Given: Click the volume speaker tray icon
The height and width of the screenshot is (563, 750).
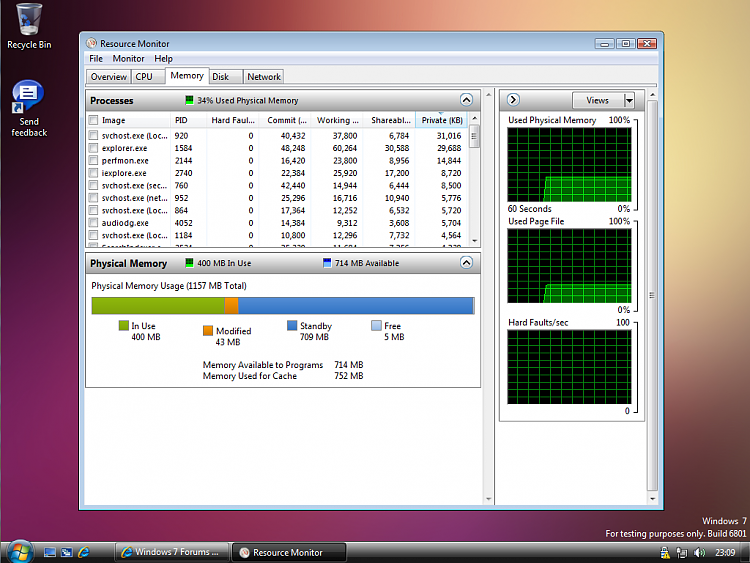Looking at the screenshot, I should 699,553.
